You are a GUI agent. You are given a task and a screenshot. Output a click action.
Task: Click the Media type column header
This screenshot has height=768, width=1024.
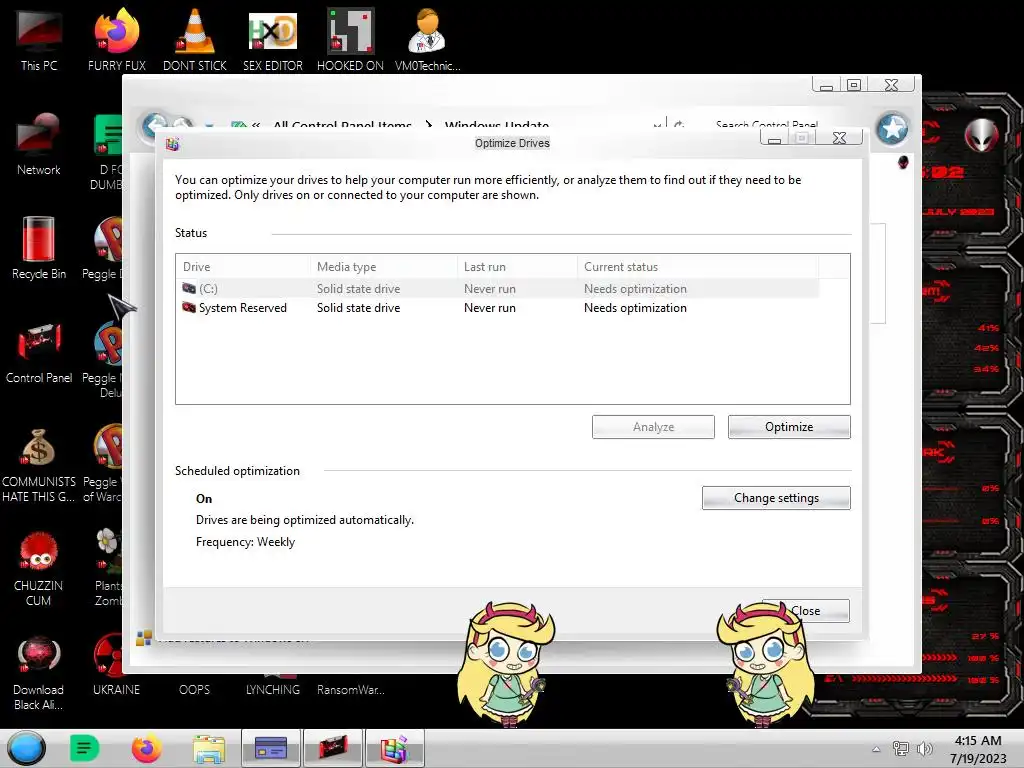coord(383,266)
